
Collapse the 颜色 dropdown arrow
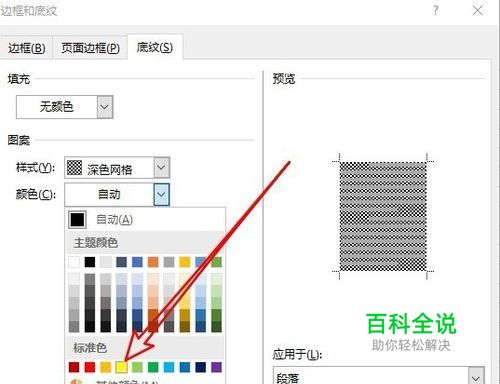(161, 194)
